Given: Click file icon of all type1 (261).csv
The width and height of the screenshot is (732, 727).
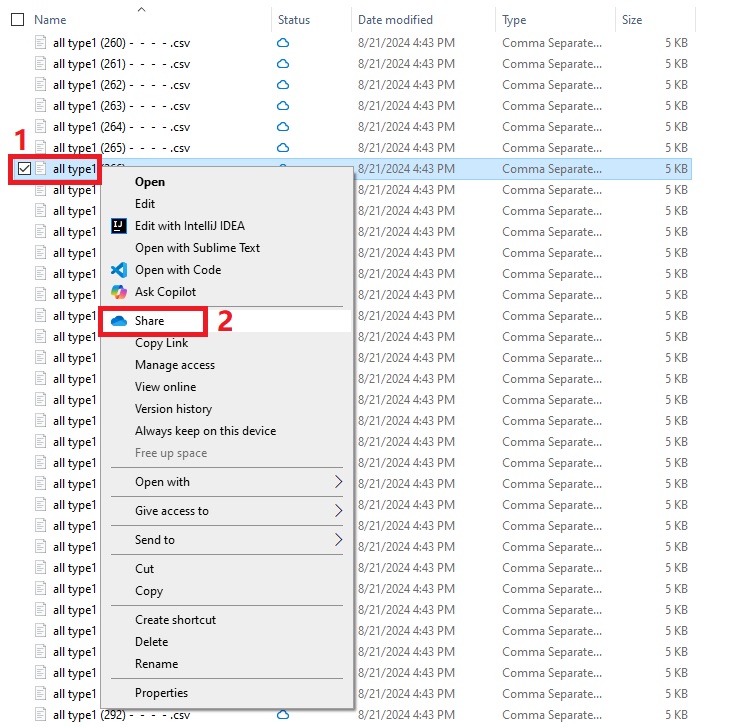Looking at the screenshot, I should (x=41, y=64).
